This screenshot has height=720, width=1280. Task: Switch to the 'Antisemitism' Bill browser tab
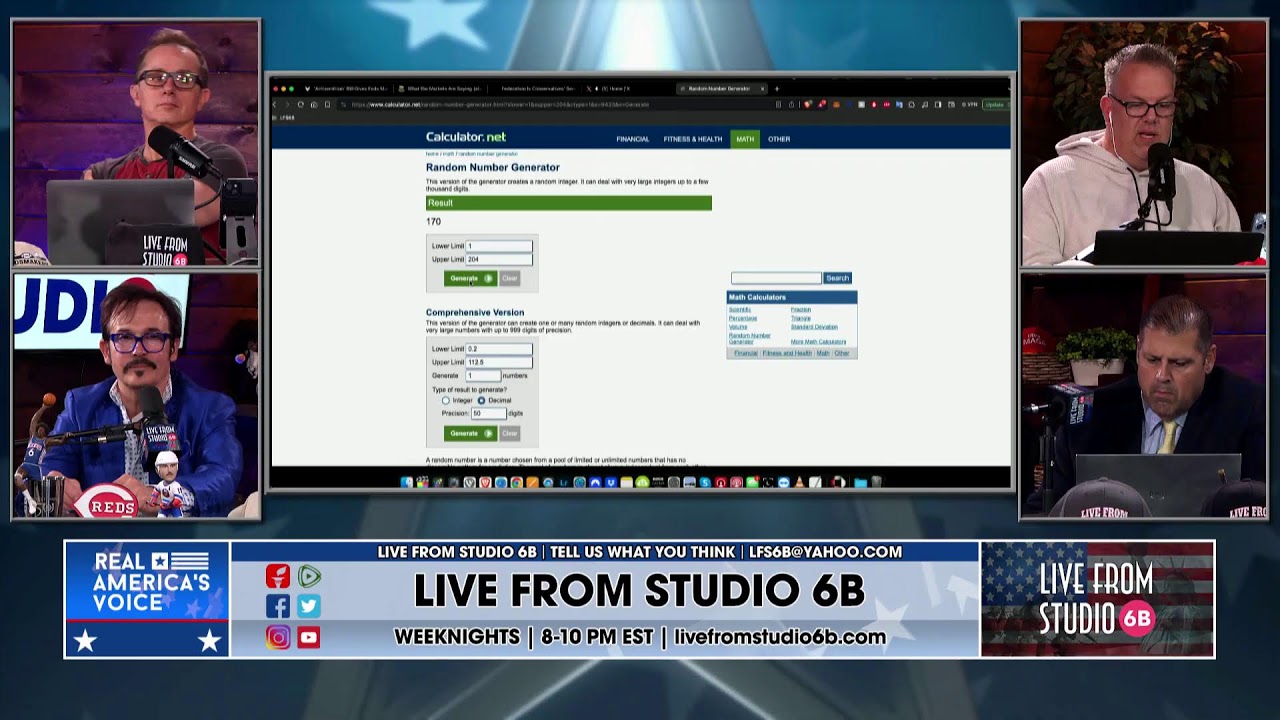pos(345,88)
